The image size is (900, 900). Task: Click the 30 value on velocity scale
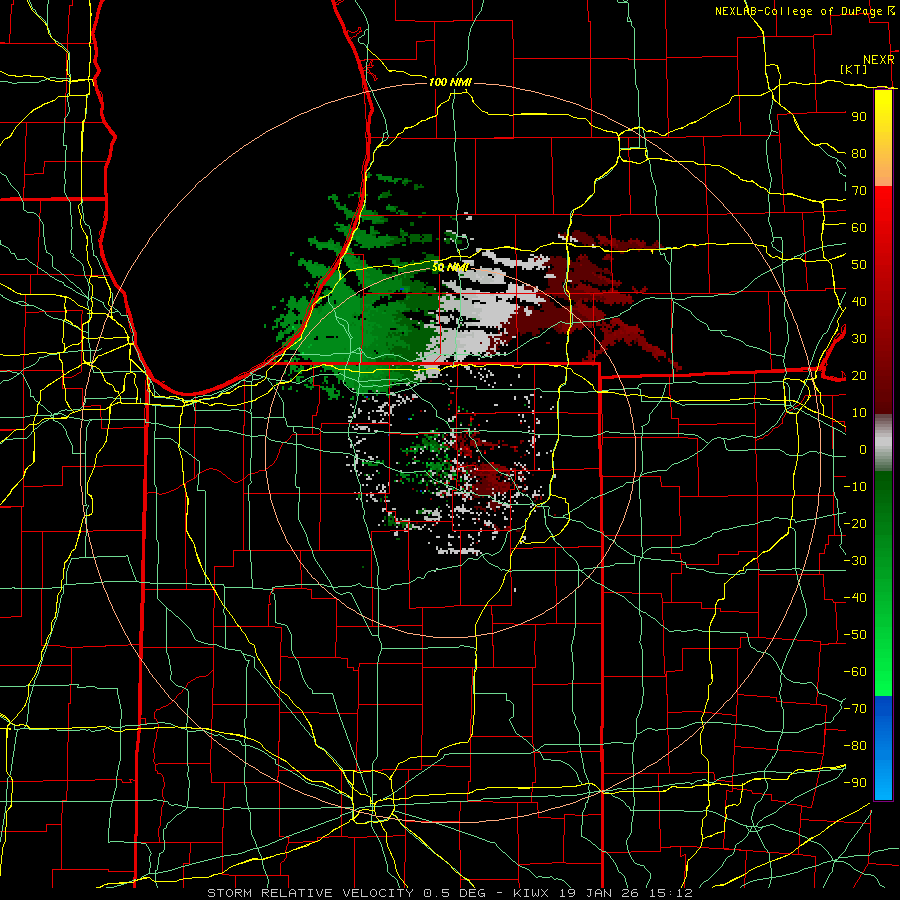coord(859,339)
